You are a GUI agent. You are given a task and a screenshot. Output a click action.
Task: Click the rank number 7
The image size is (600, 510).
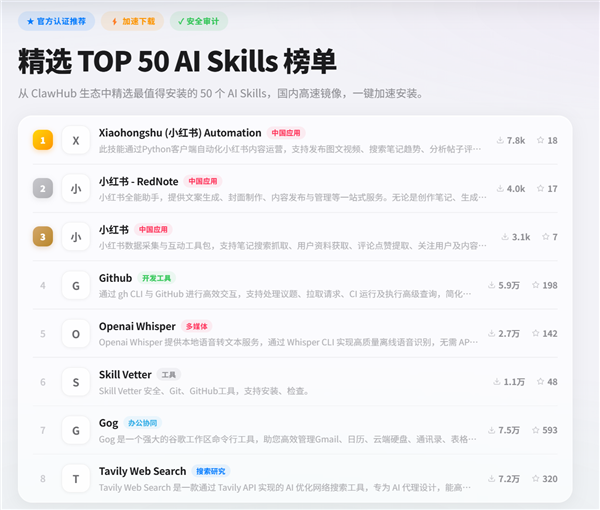pyautogui.click(x=43, y=430)
